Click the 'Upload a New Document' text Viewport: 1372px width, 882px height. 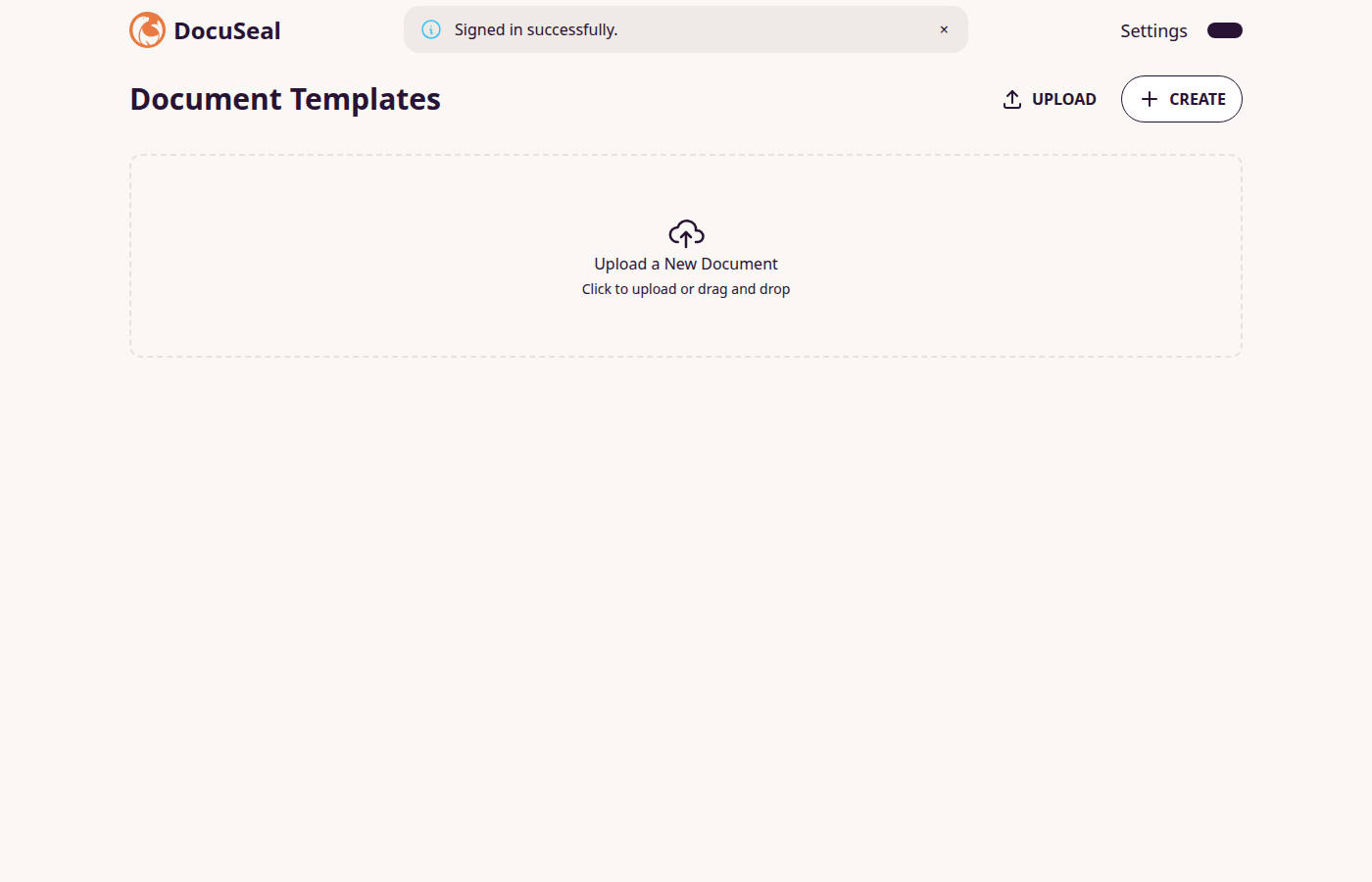(686, 264)
